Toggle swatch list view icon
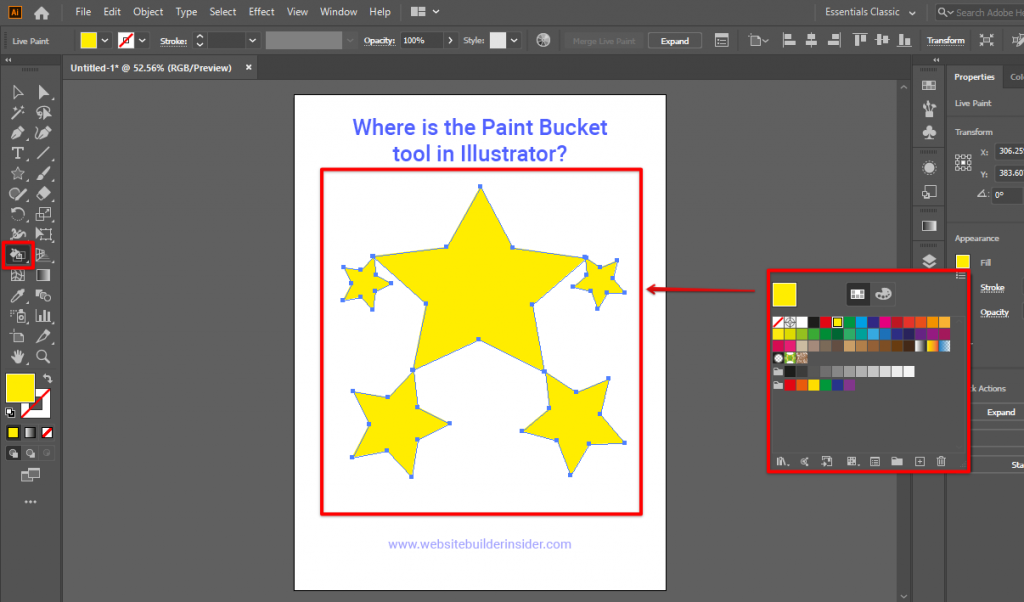The image size is (1024, 602). coord(875,461)
